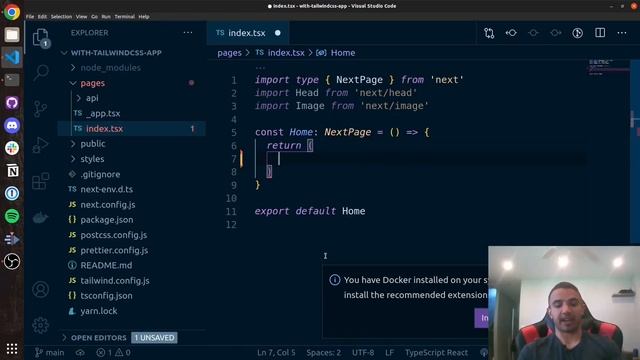
Task: Change end of line sequence LF
Action: point(389,352)
